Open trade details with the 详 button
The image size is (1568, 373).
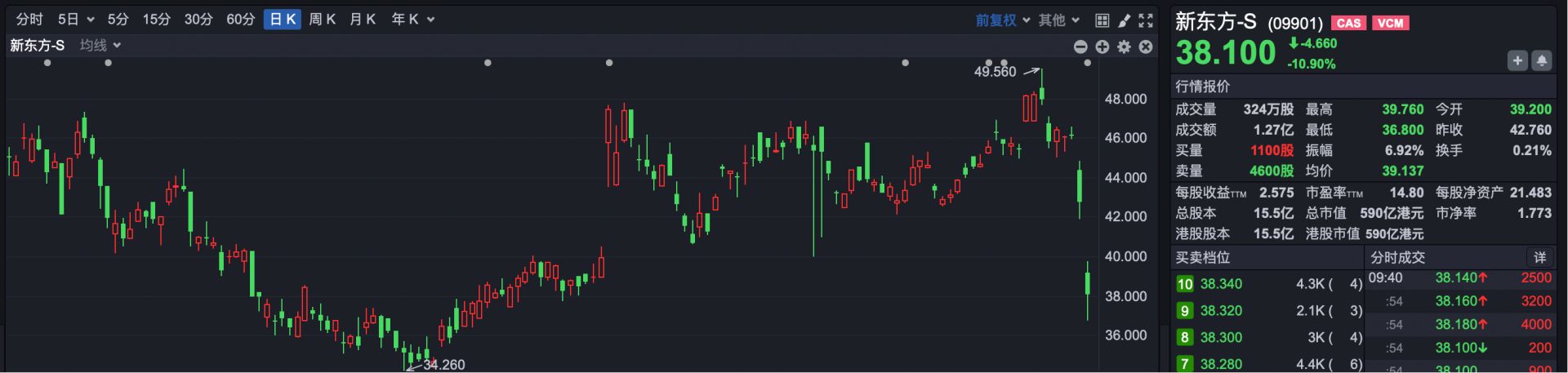pos(1539,257)
